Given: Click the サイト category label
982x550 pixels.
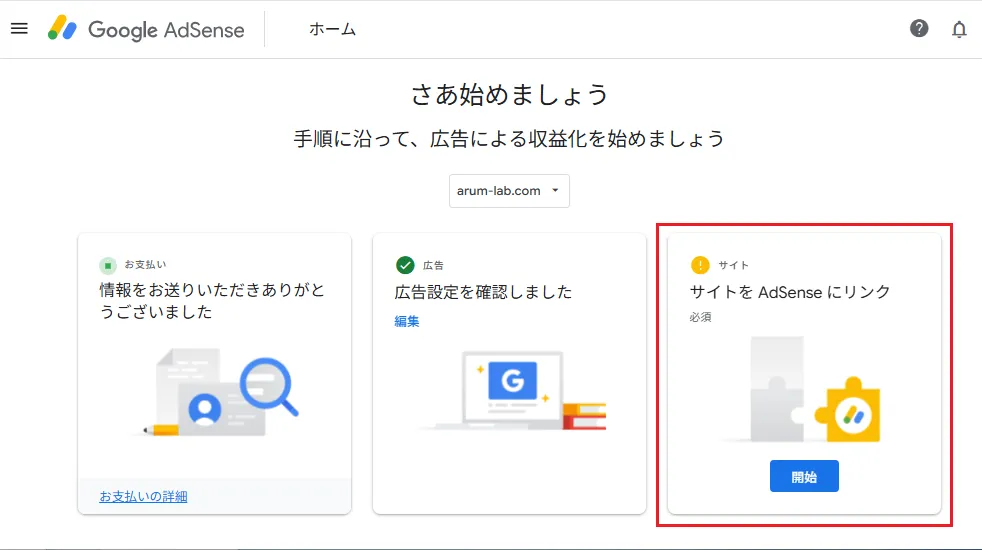Looking at the screenshot, I should [x=733, y=266].
